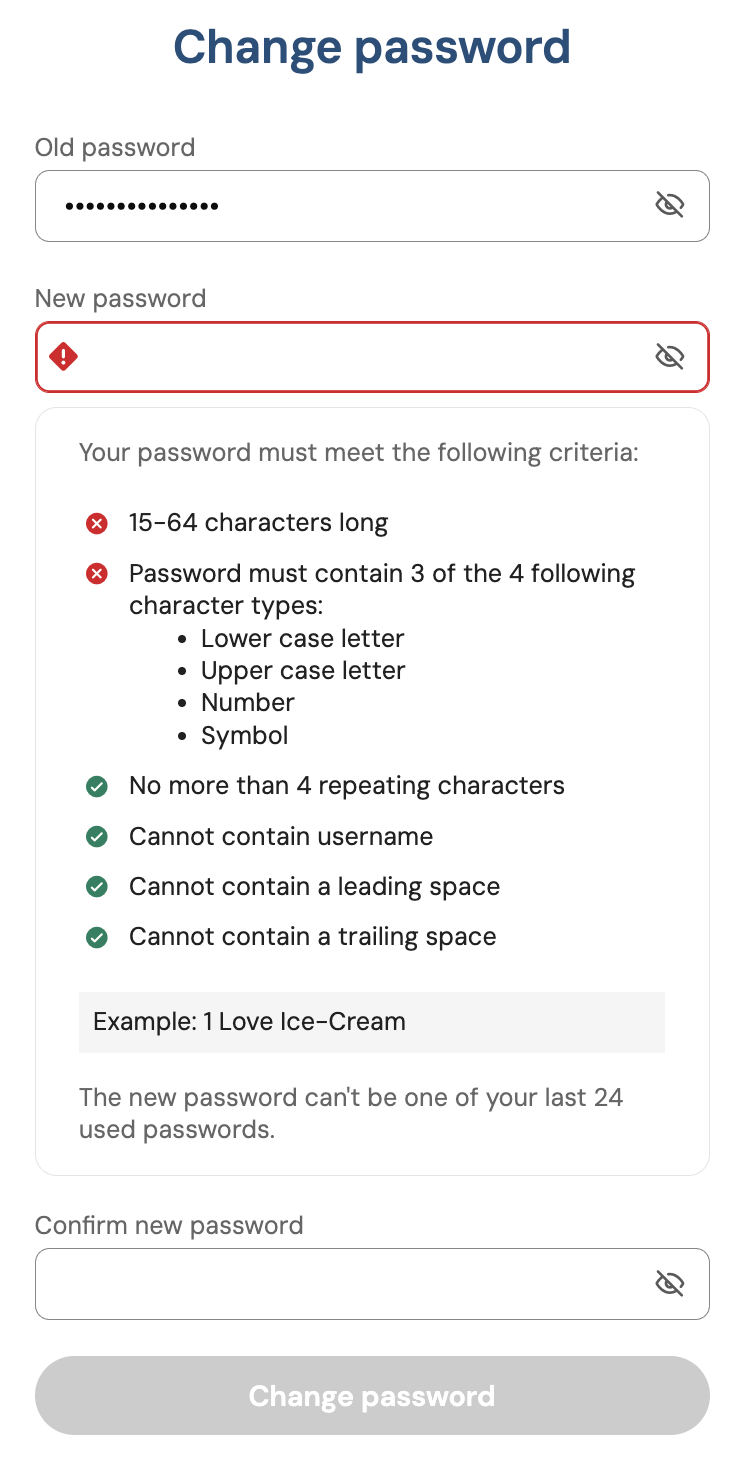This screenshot has height=1466, width=748.
Task: Click the green check beside leading space rule
Action: [97, 887]
